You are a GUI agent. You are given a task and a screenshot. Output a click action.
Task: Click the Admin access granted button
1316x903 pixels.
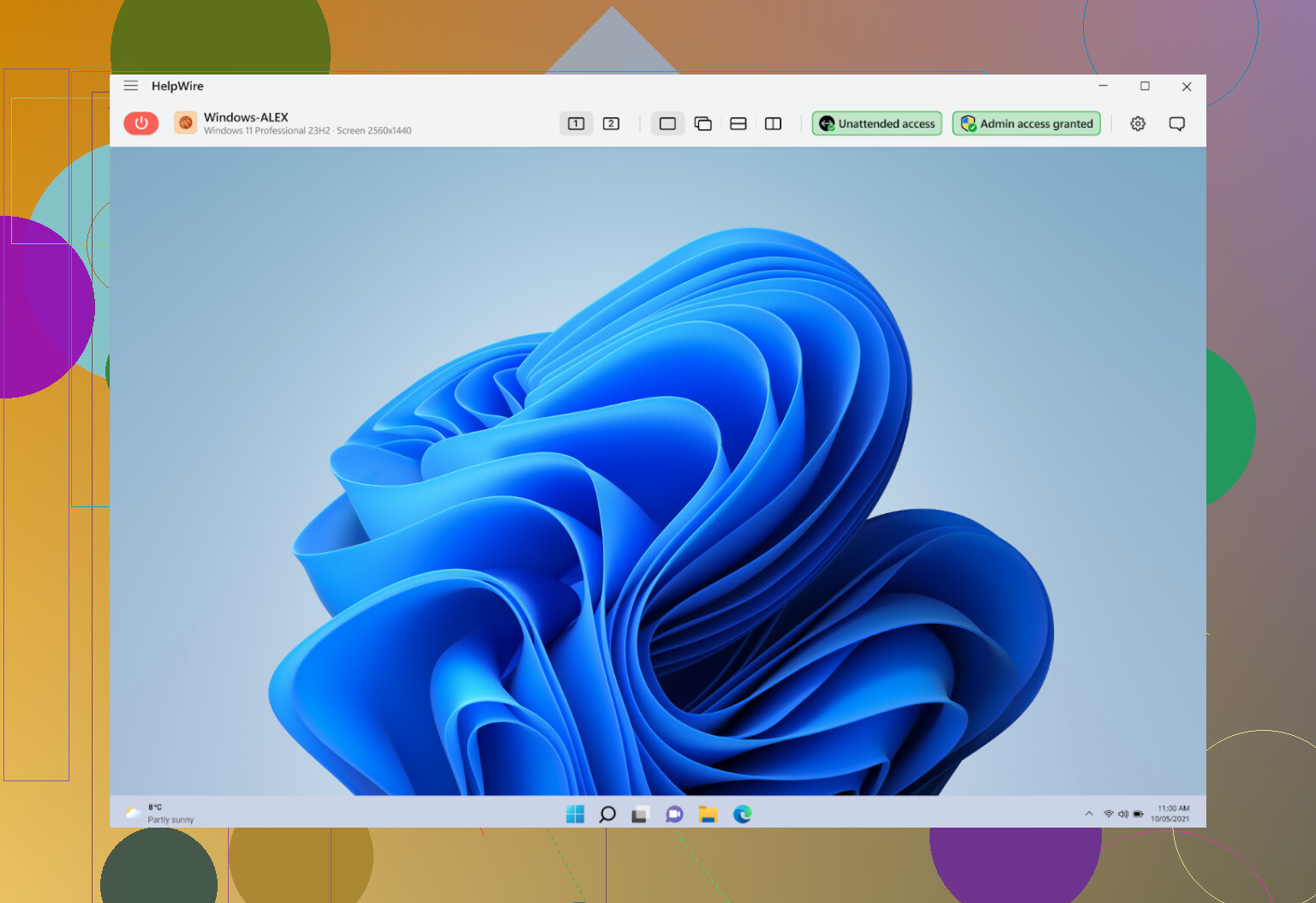click(x=1026, y=123)
